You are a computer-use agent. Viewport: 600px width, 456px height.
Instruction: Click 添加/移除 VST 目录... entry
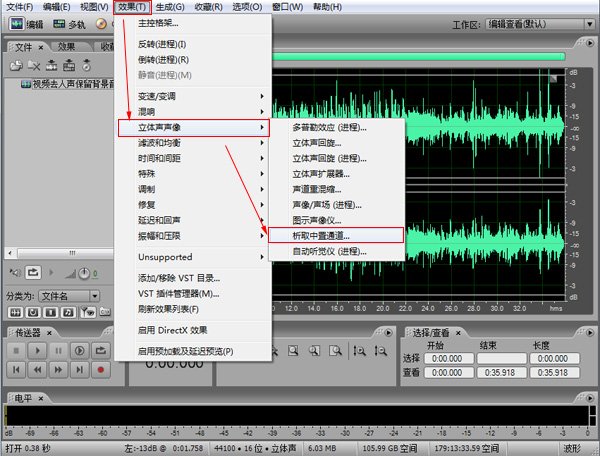192,278
